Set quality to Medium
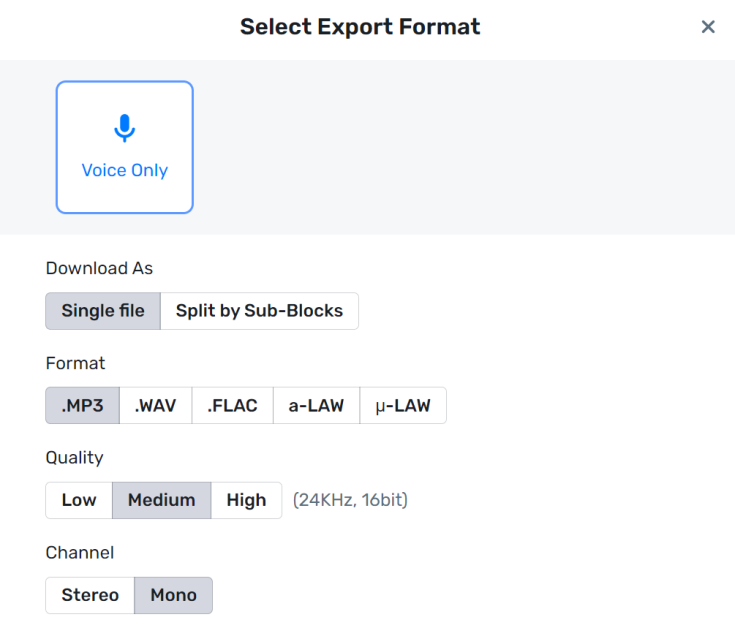The width and height of the screenshot is (735, 628). click(x=162, y=500)
